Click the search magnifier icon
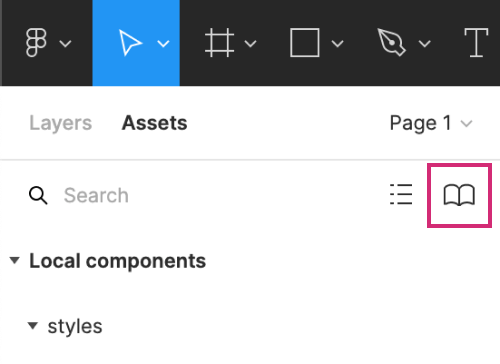 [38, 195]
